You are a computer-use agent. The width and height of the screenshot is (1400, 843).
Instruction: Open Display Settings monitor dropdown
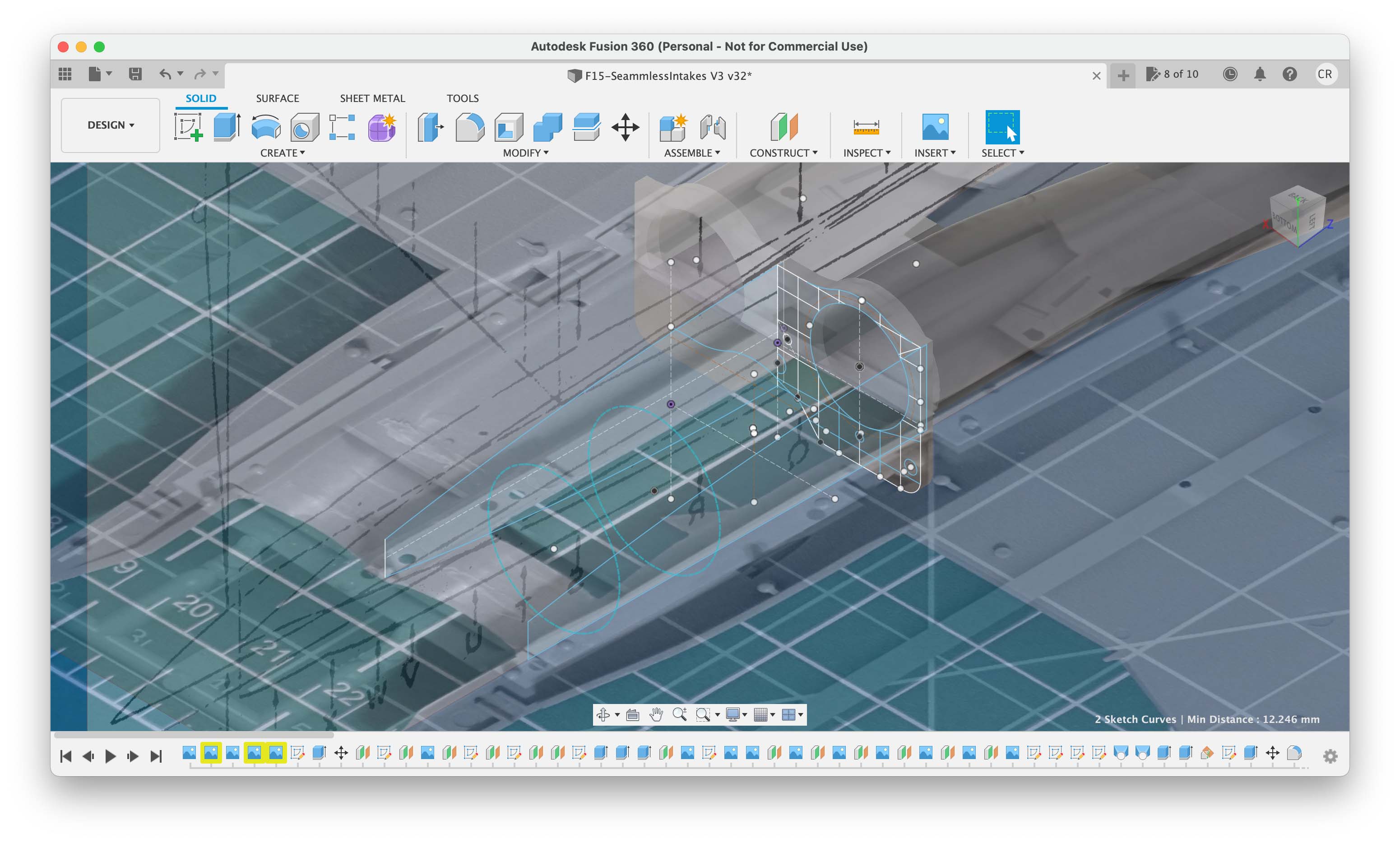[x=737, y=715]
